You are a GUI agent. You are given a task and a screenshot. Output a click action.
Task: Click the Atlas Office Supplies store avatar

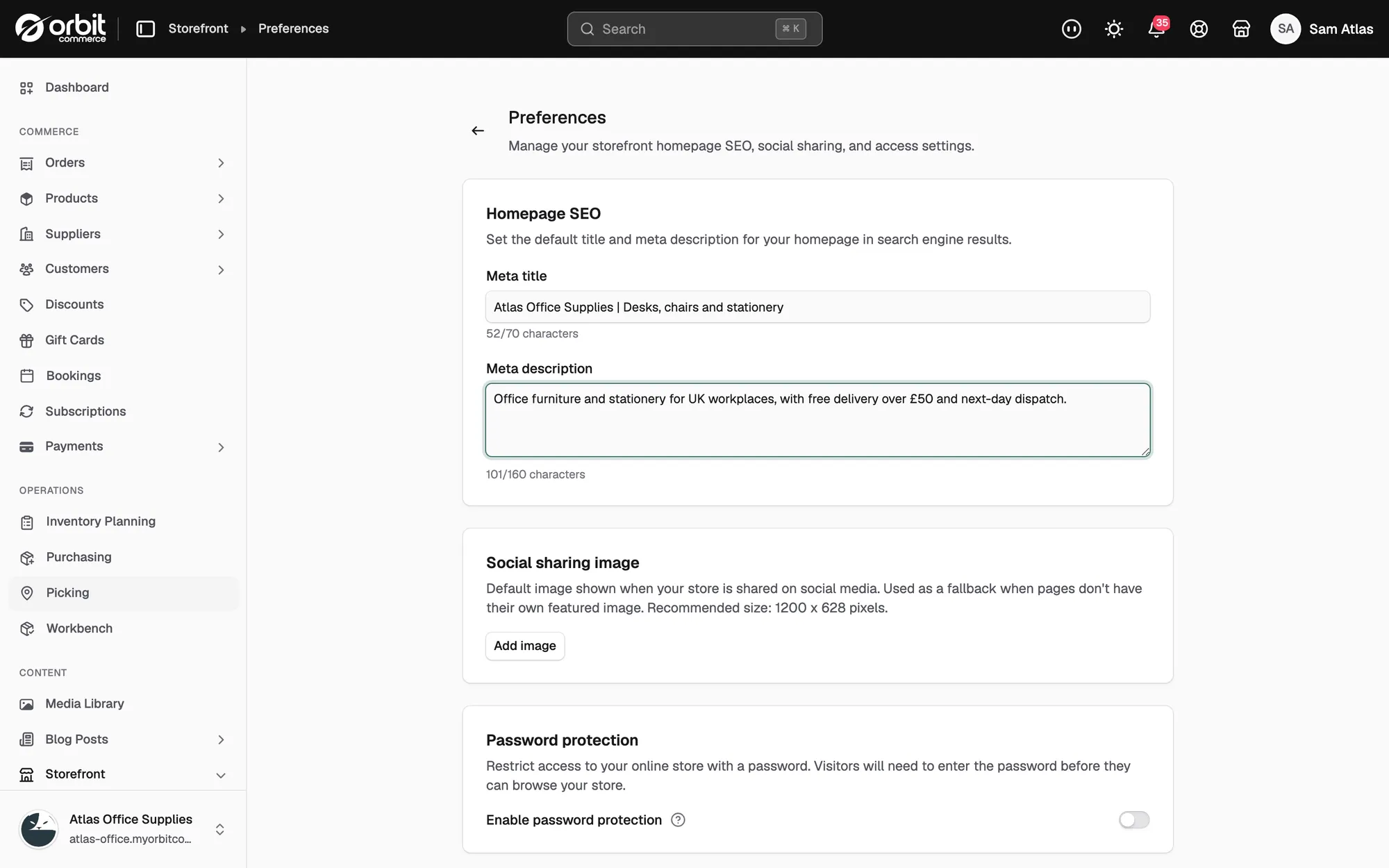38,829
